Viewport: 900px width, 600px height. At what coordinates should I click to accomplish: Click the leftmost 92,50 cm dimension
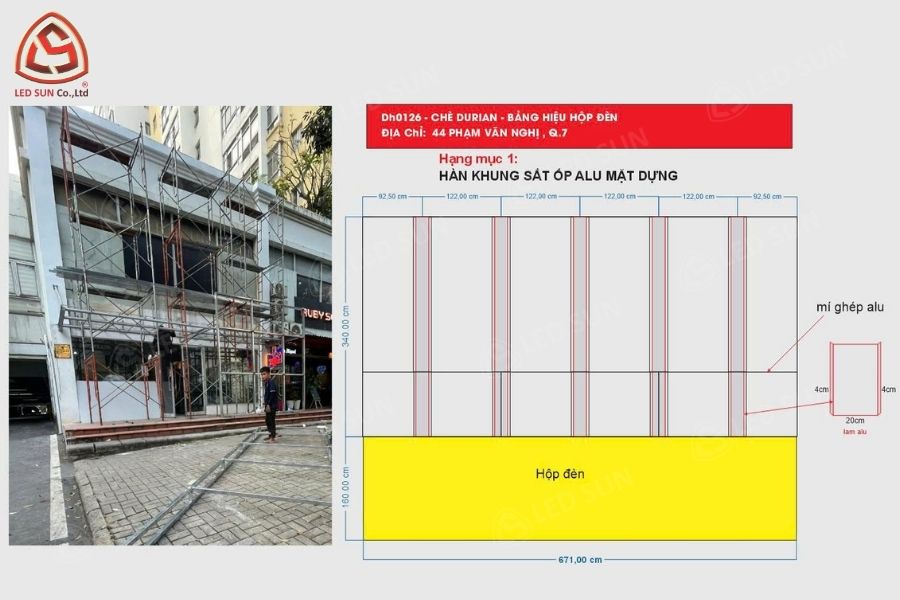click(392, 197)
